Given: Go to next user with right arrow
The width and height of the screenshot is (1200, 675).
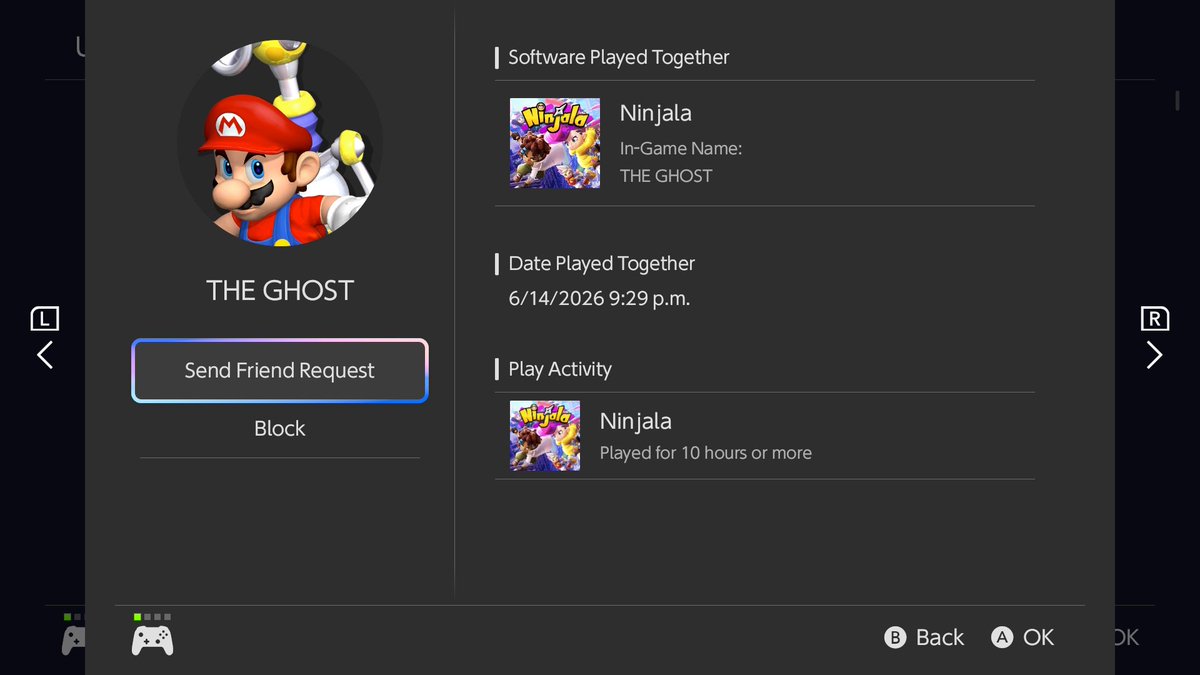Looking at the screenshot, I should tap(1154, 355).
